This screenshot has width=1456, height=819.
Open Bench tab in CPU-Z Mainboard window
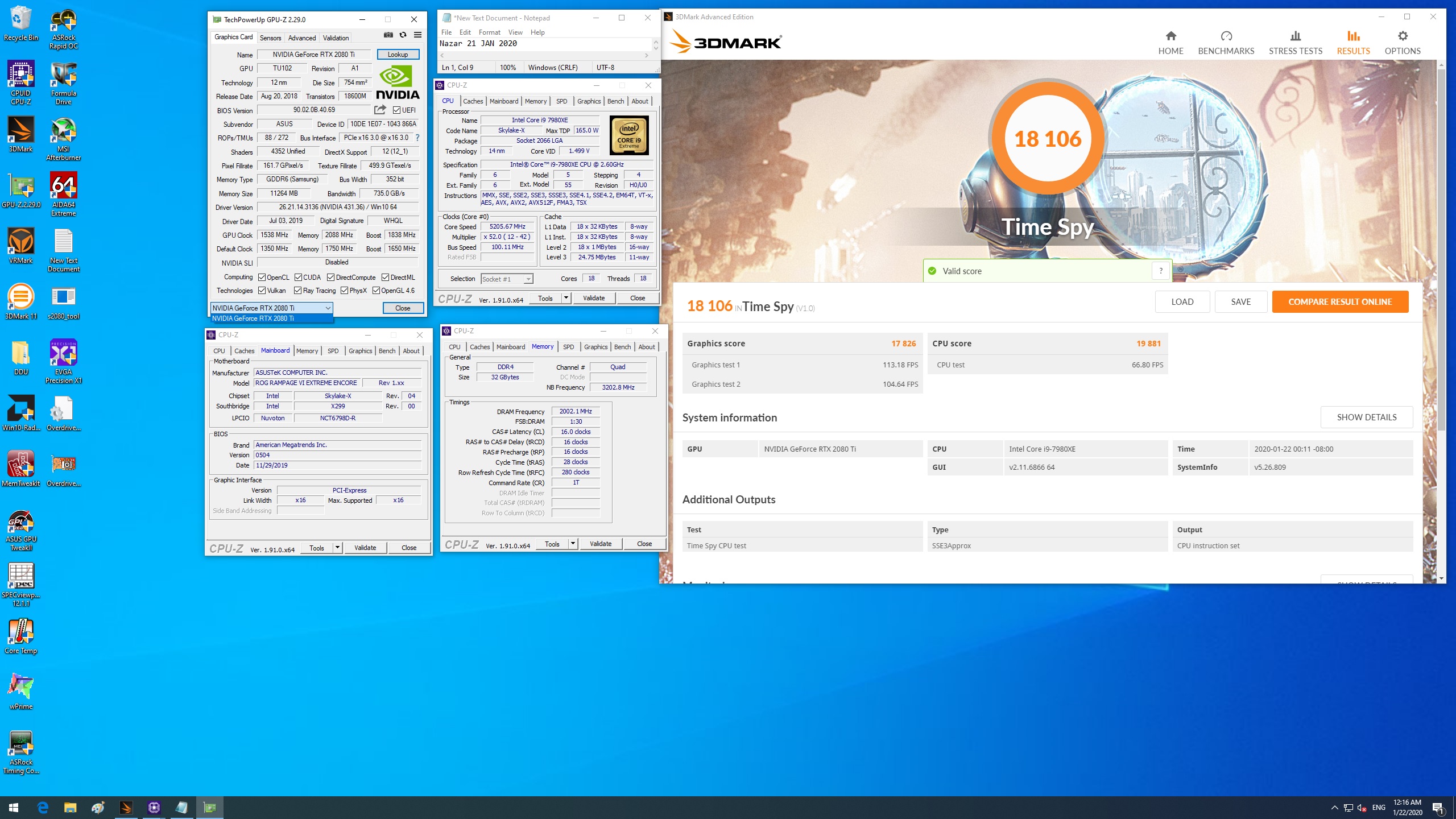click(x=387, y=351)
